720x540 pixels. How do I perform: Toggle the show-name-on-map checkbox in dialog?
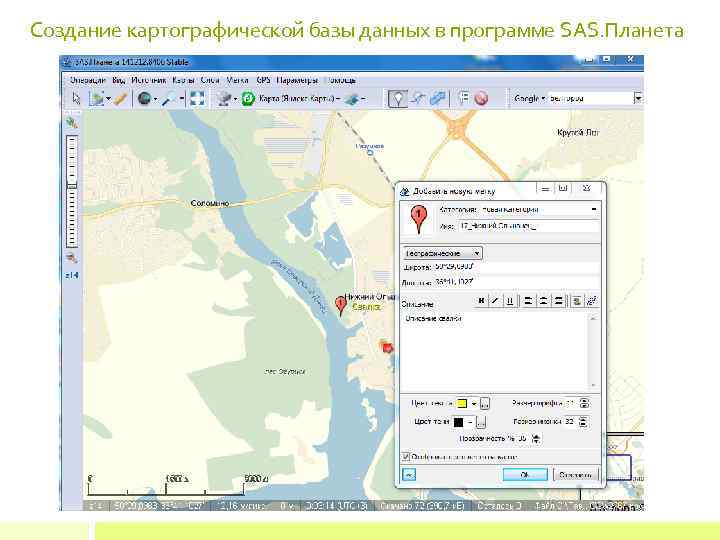(405, 456)
